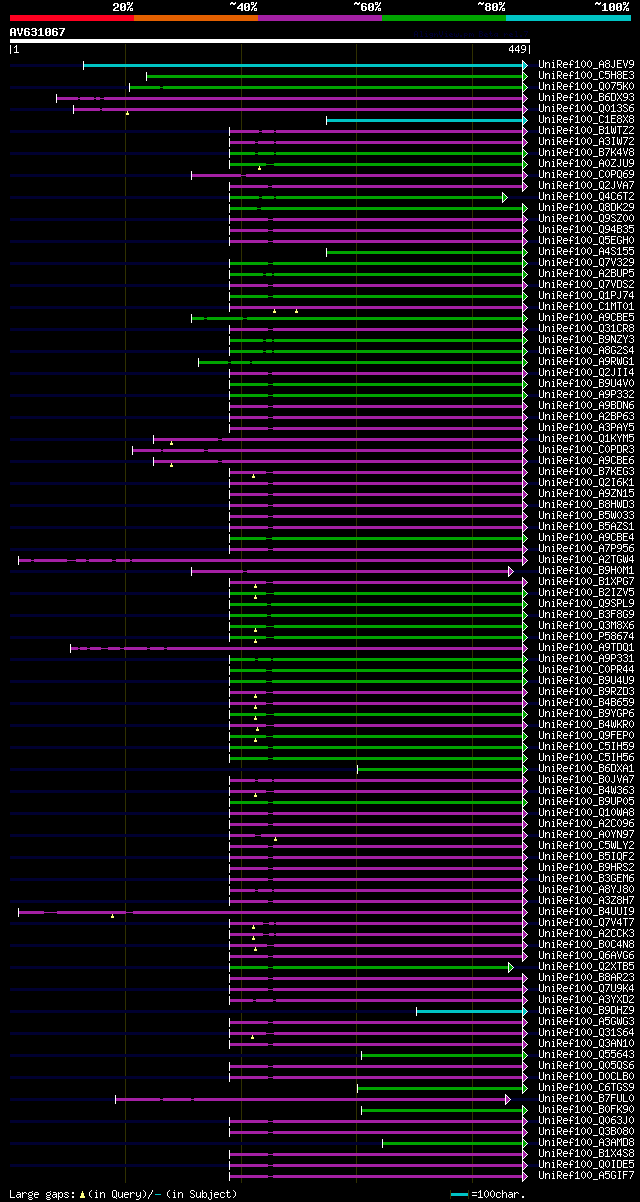Open the UniRef100_A9RWG1 entry
640x1202 pixels.
[x=586, y=362]
